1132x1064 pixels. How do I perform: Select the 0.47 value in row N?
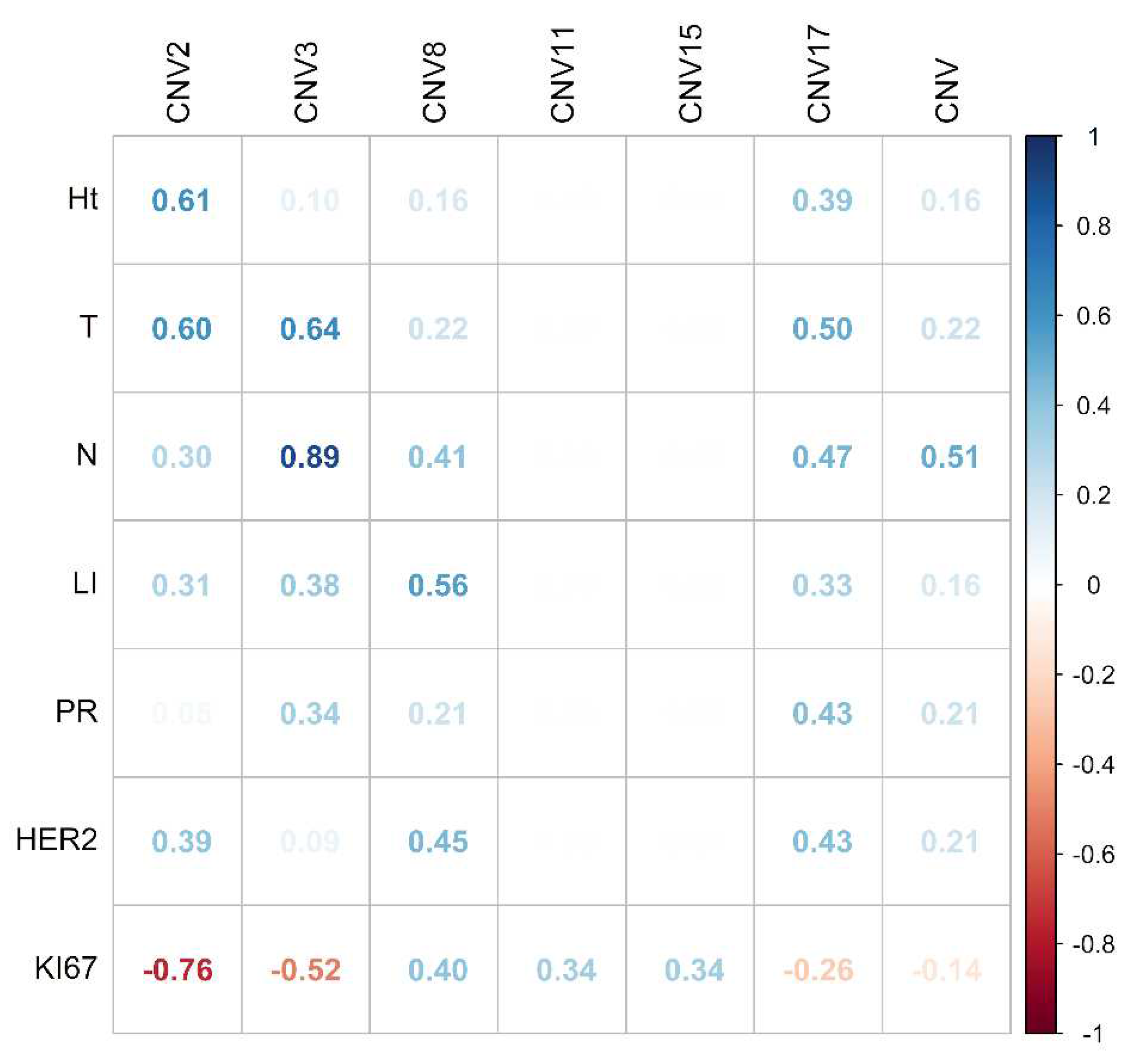[822, 457]
